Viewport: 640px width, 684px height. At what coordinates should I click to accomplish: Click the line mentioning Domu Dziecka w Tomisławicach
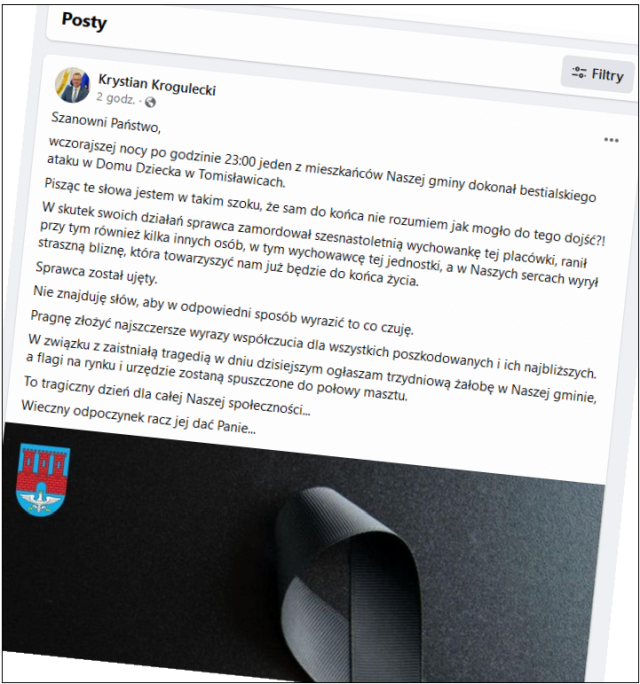[x=166, y=171]
